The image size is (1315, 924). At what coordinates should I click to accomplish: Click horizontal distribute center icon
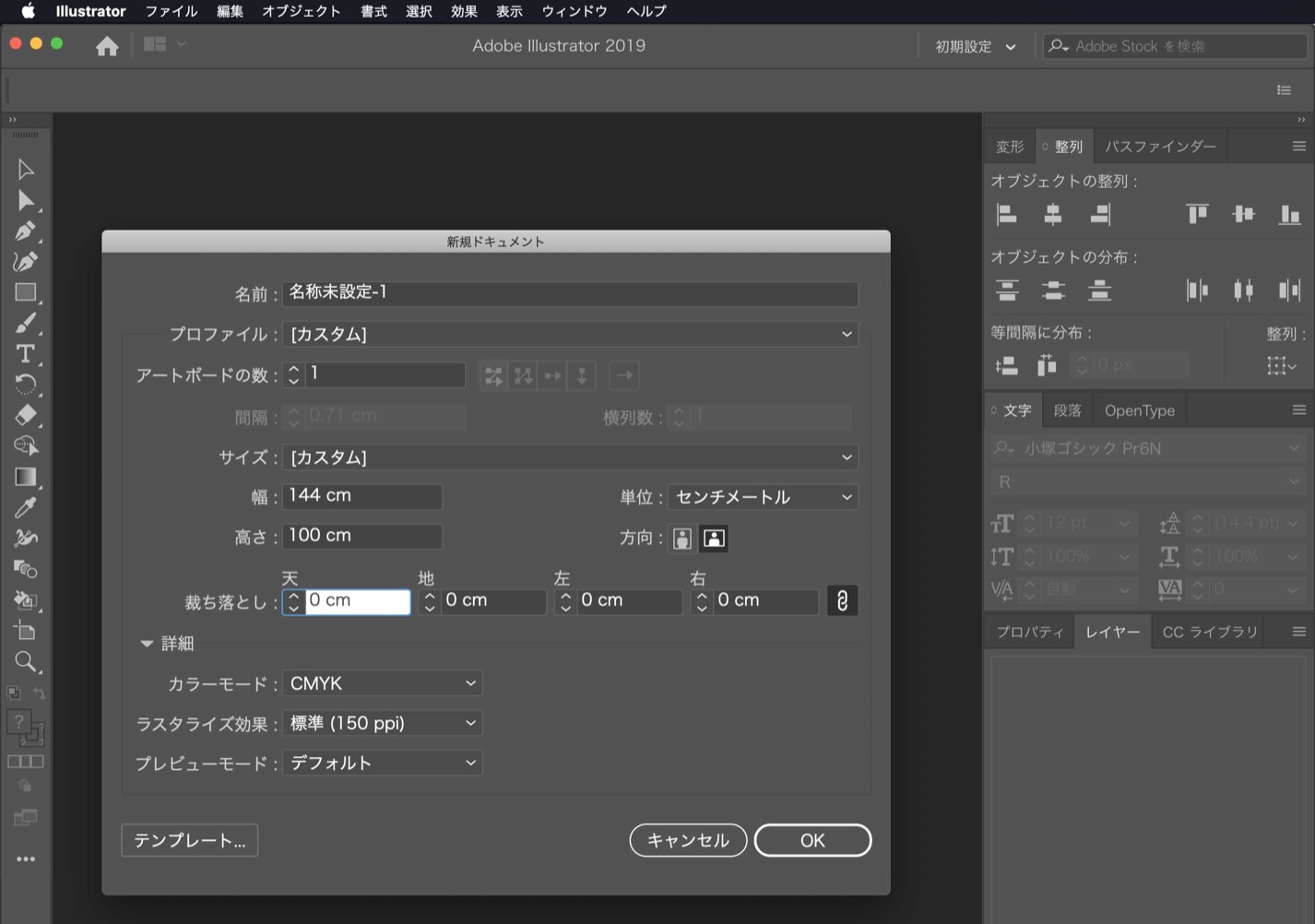click(x=1243, y=291)
